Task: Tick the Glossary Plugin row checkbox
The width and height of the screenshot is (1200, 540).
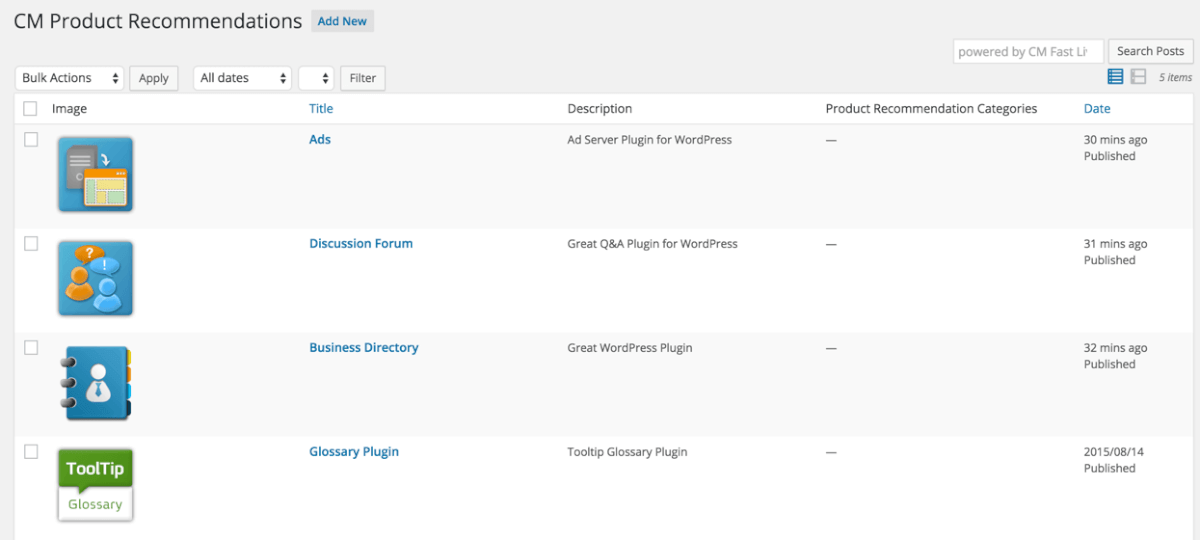Action: point(31,452)
